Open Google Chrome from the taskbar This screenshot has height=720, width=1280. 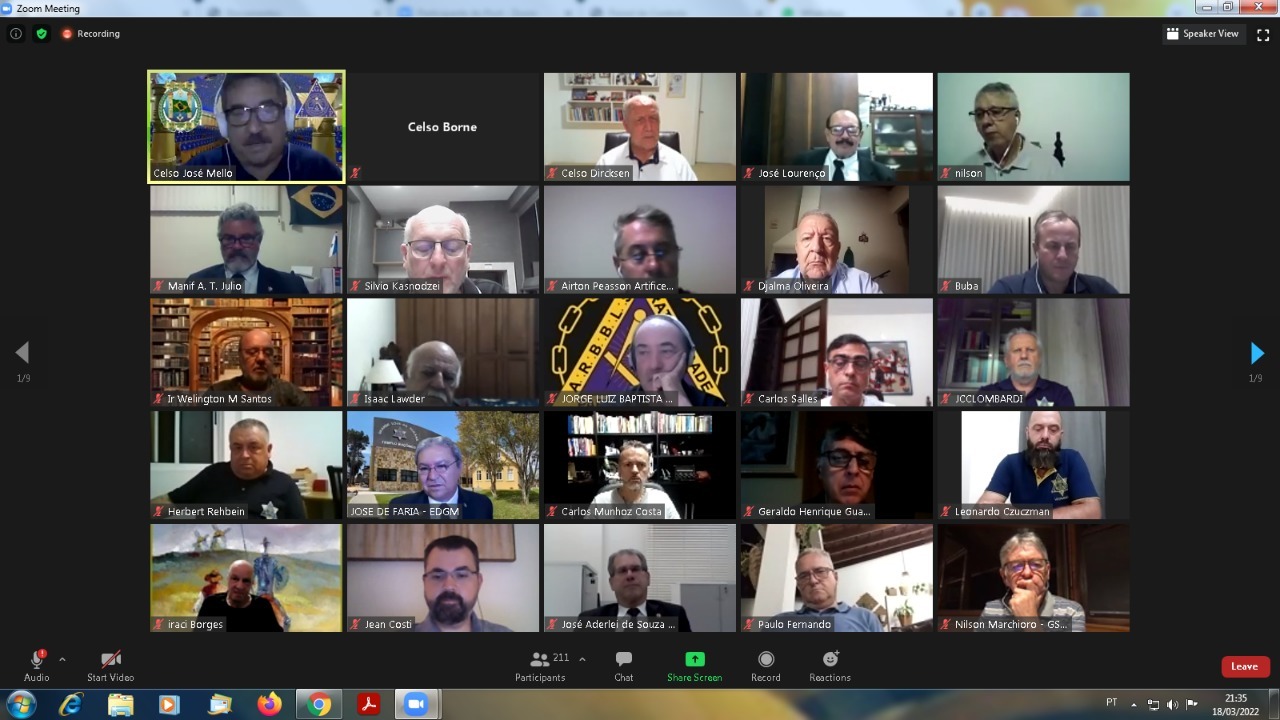point(319,705)
